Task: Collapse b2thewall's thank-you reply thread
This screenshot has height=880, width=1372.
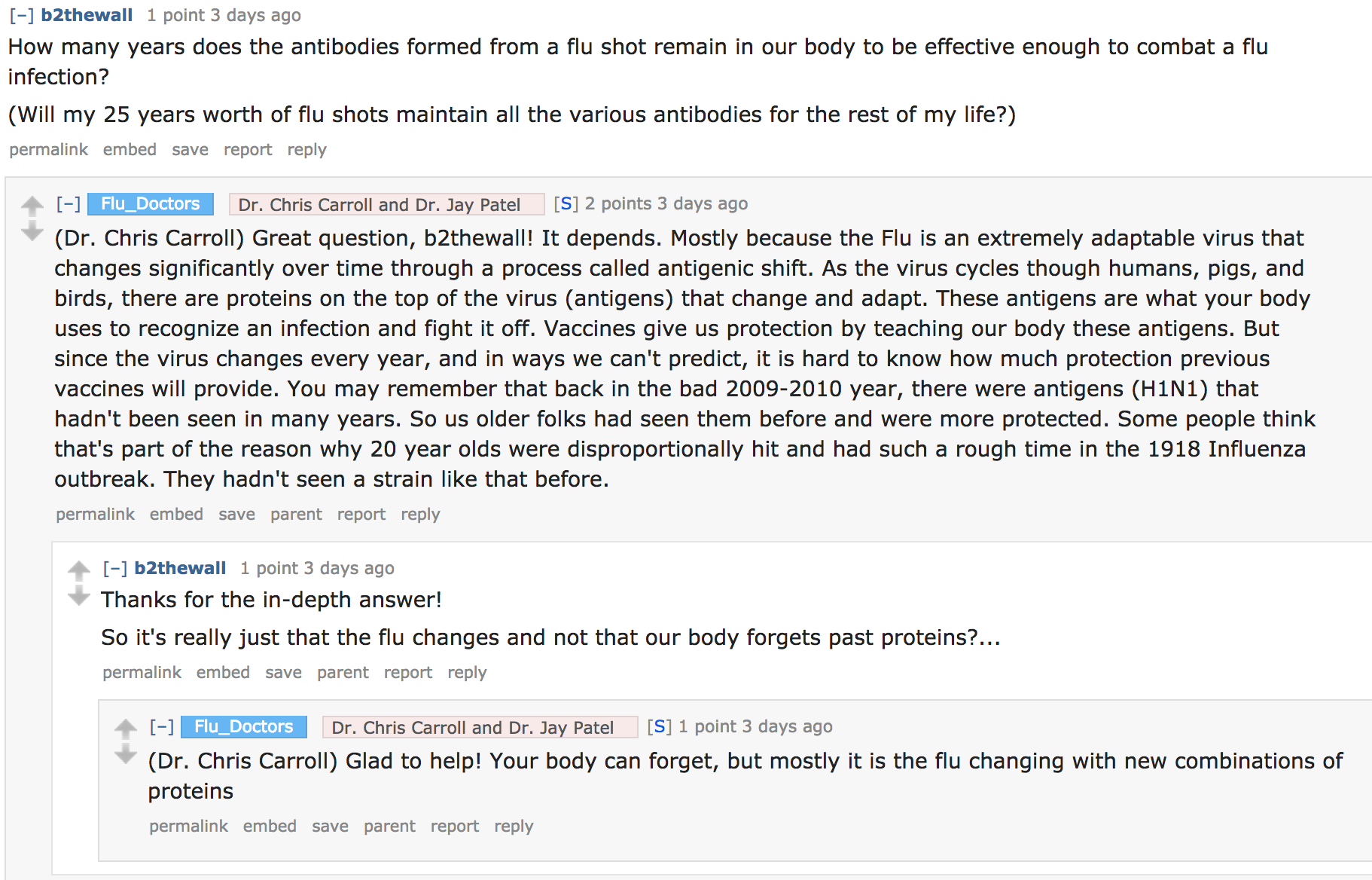Action: 115,568
